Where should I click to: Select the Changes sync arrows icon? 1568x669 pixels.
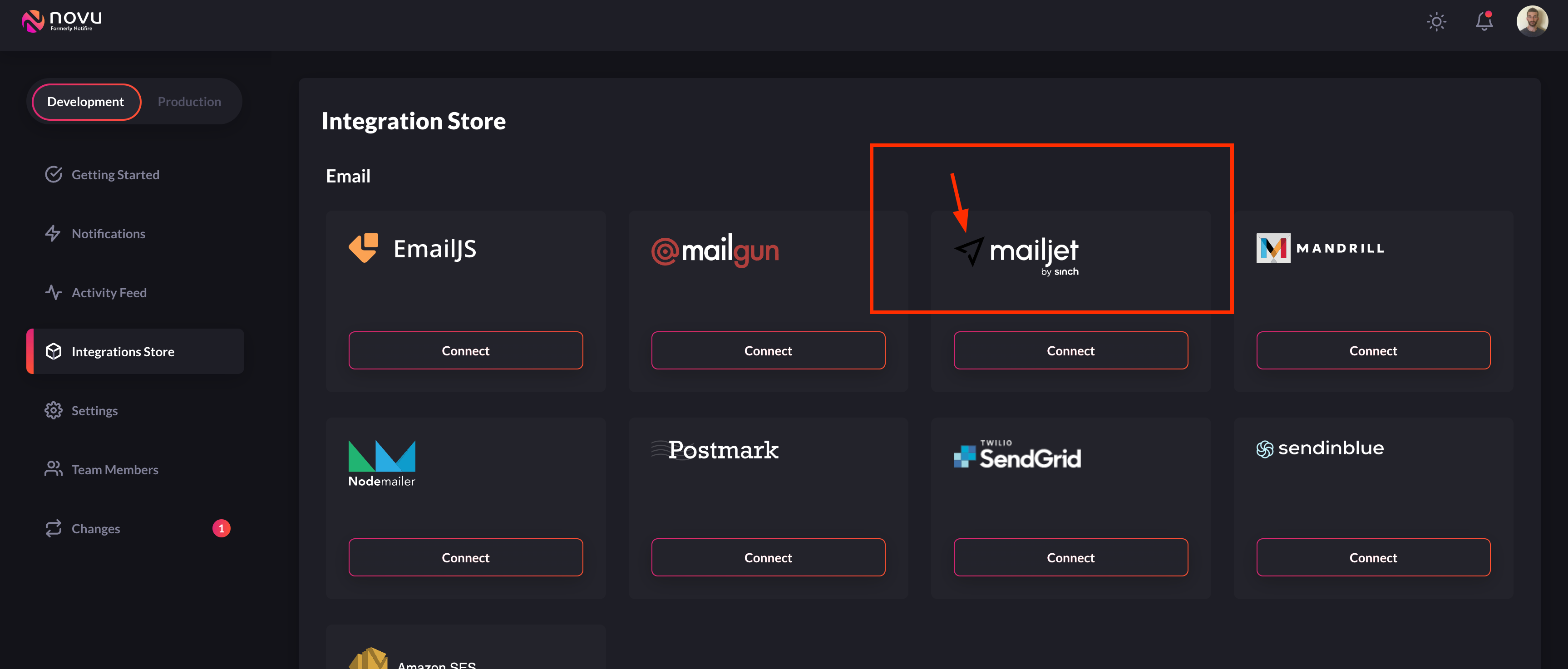point(54,528)
